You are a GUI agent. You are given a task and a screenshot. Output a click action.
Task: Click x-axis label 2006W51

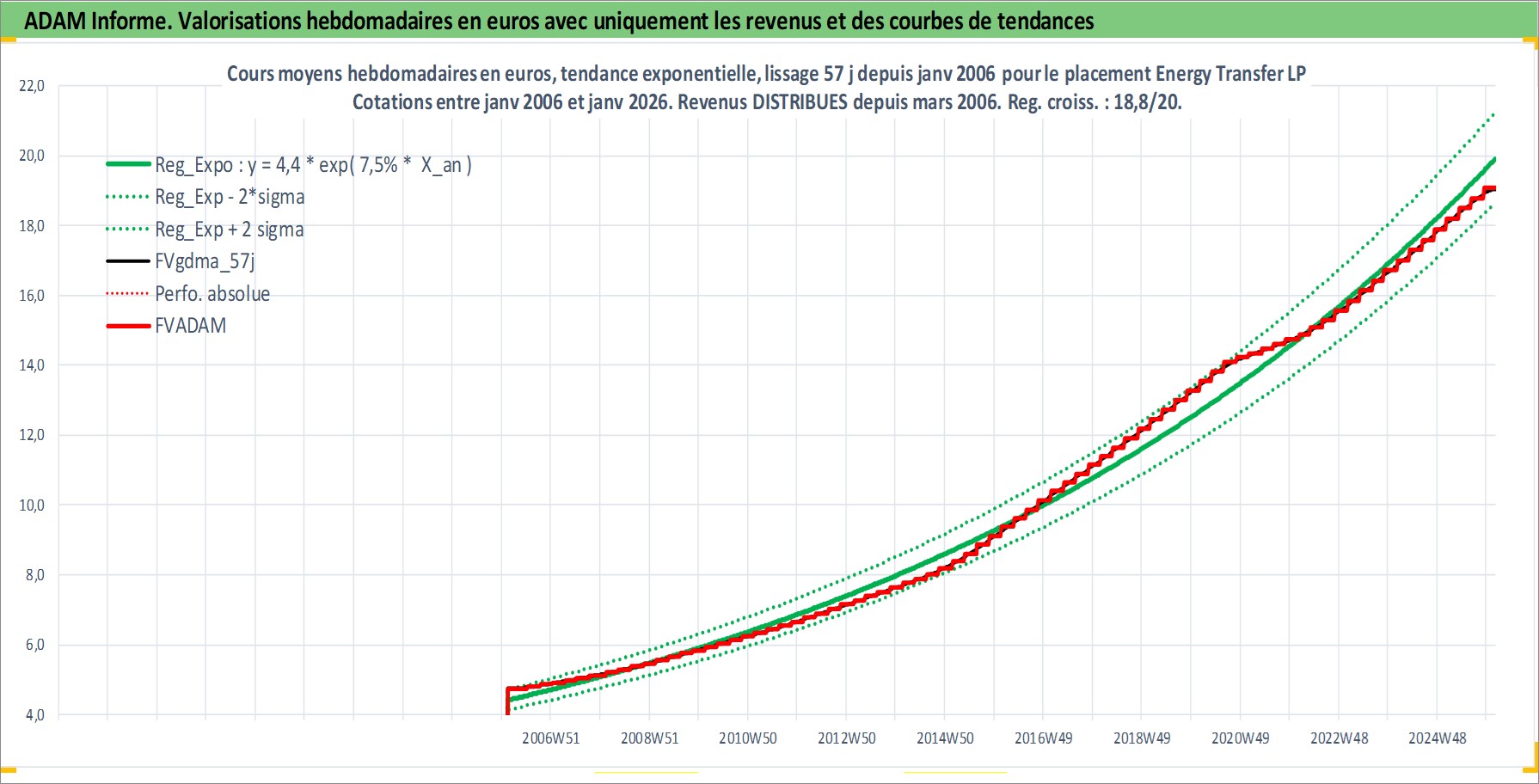(x=551, y=738)
